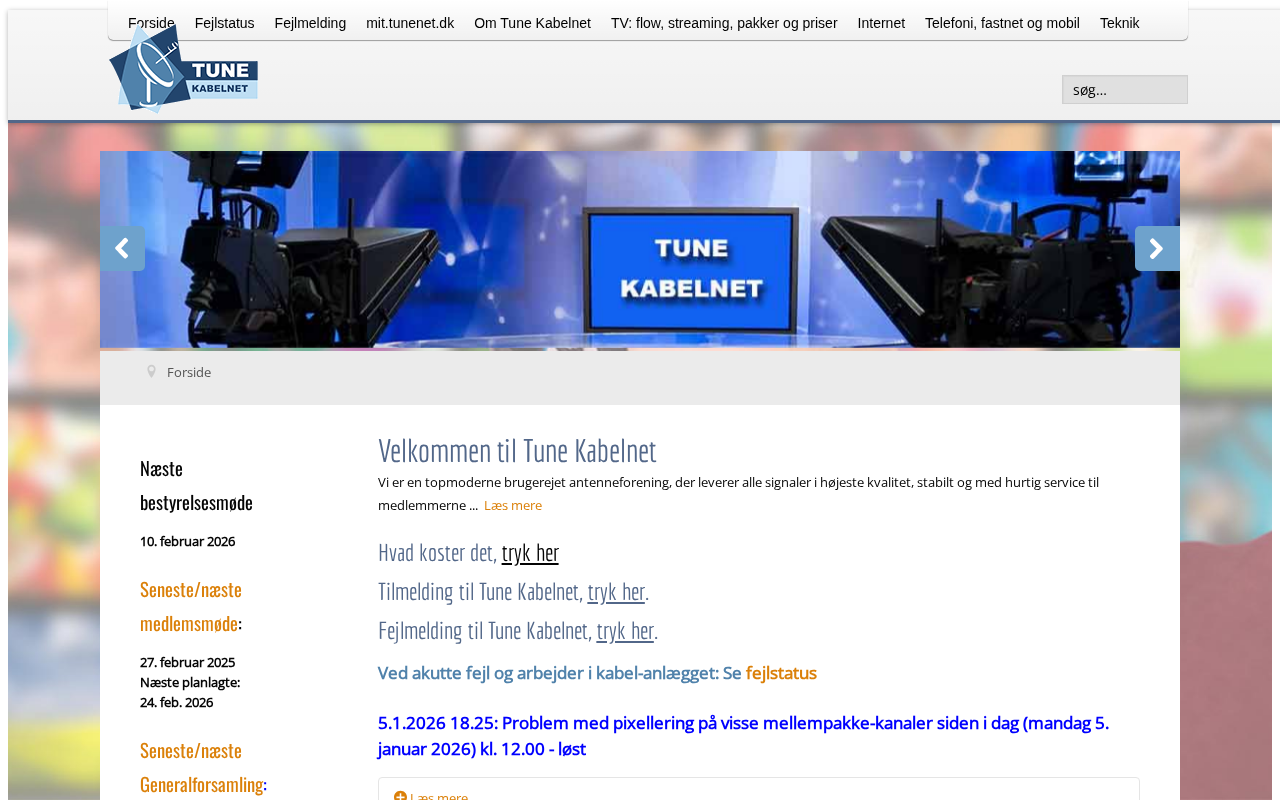Open the Fejlstatus menu item

[x=224, y=23]
